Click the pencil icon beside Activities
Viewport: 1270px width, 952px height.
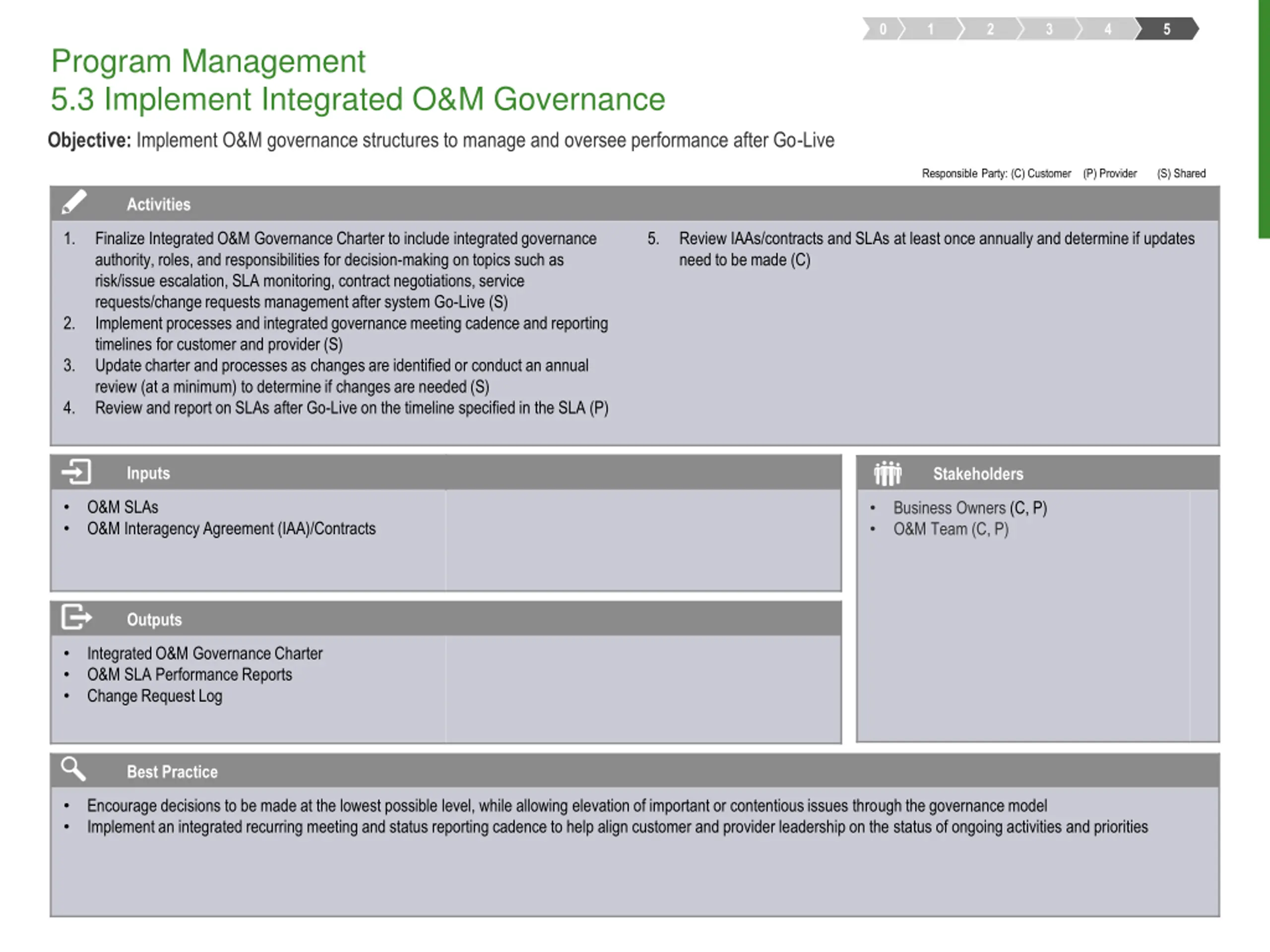74,203
